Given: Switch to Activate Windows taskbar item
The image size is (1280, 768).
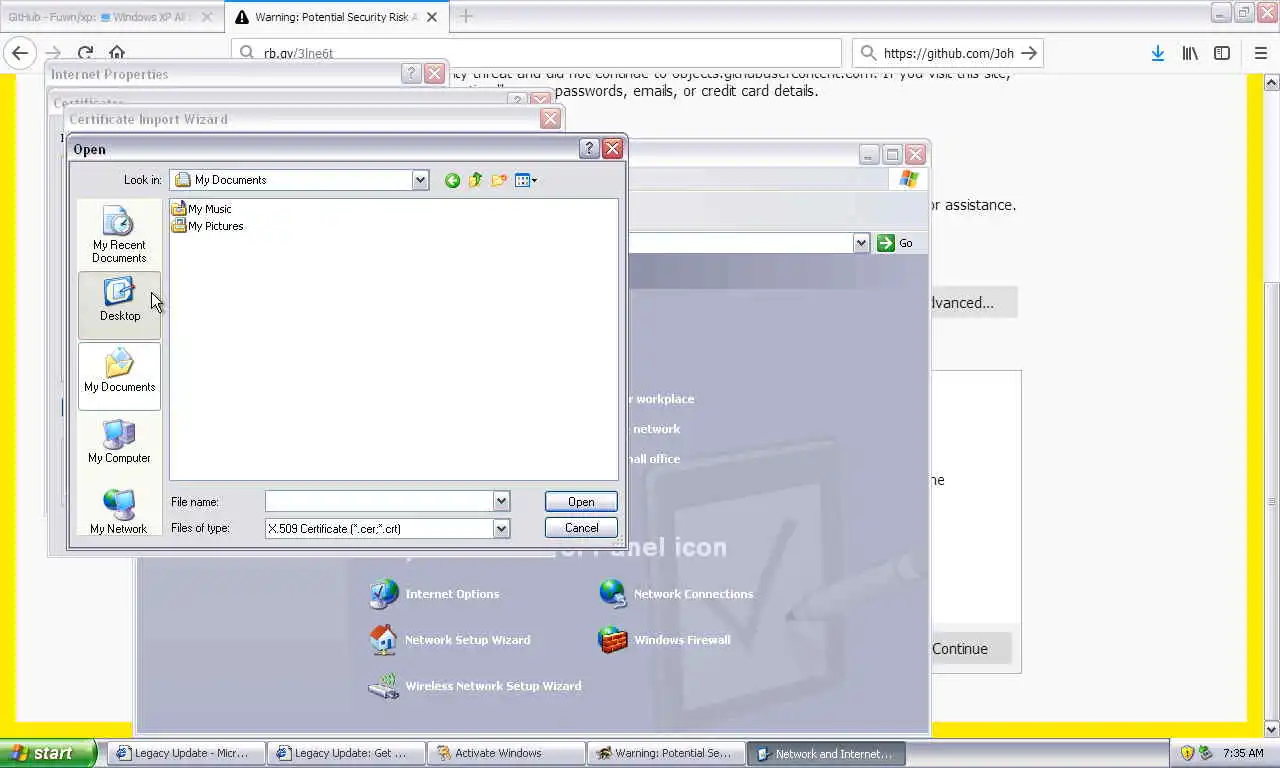Looking at the screenshot, I should click(506, 753).
